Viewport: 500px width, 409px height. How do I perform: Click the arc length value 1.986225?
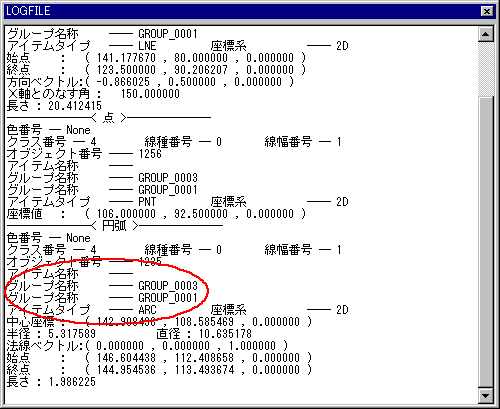click(72, 382)
